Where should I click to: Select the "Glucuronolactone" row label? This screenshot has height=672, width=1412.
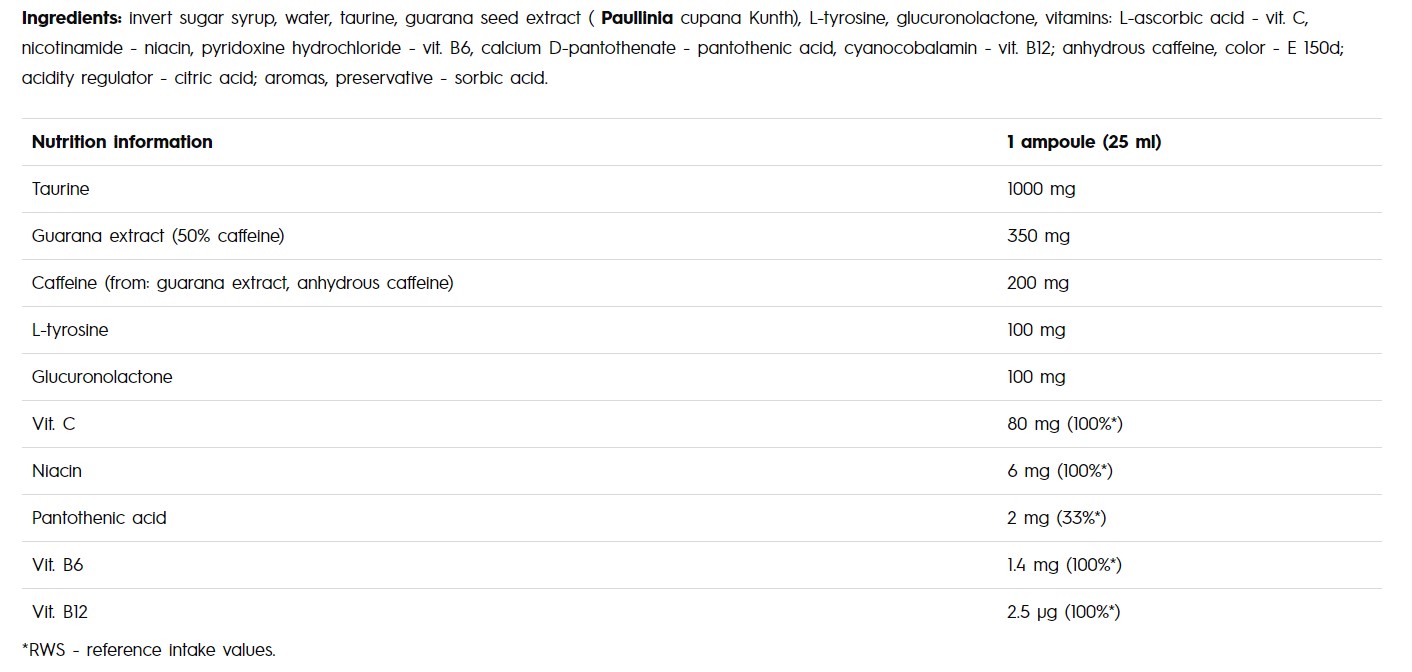(102, 377)
